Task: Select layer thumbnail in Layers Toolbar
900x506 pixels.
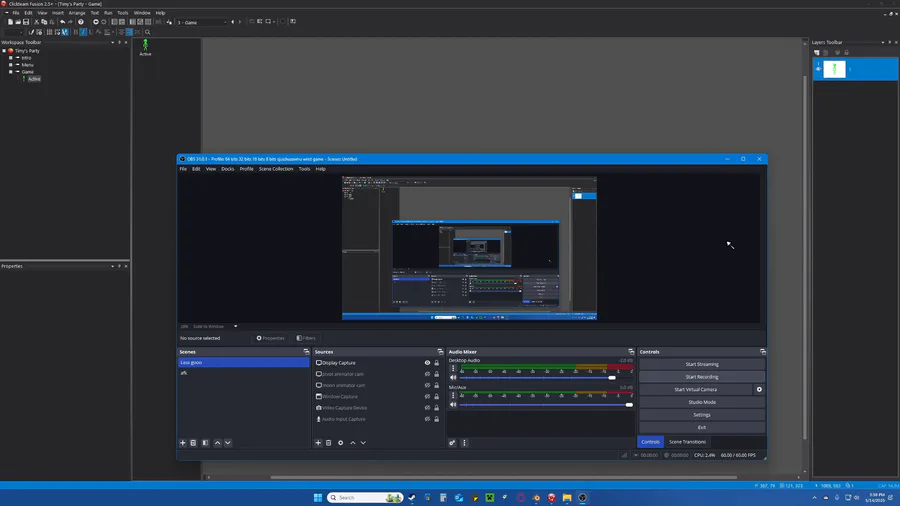Action: coord(834,69)
